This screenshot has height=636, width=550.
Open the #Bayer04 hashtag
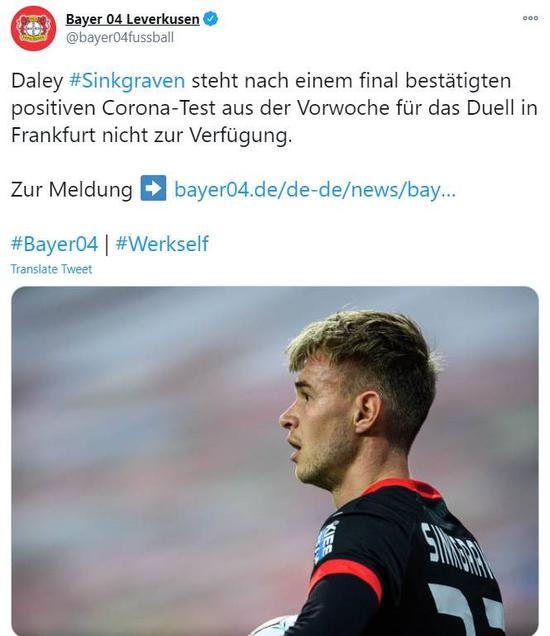point(54,244)
